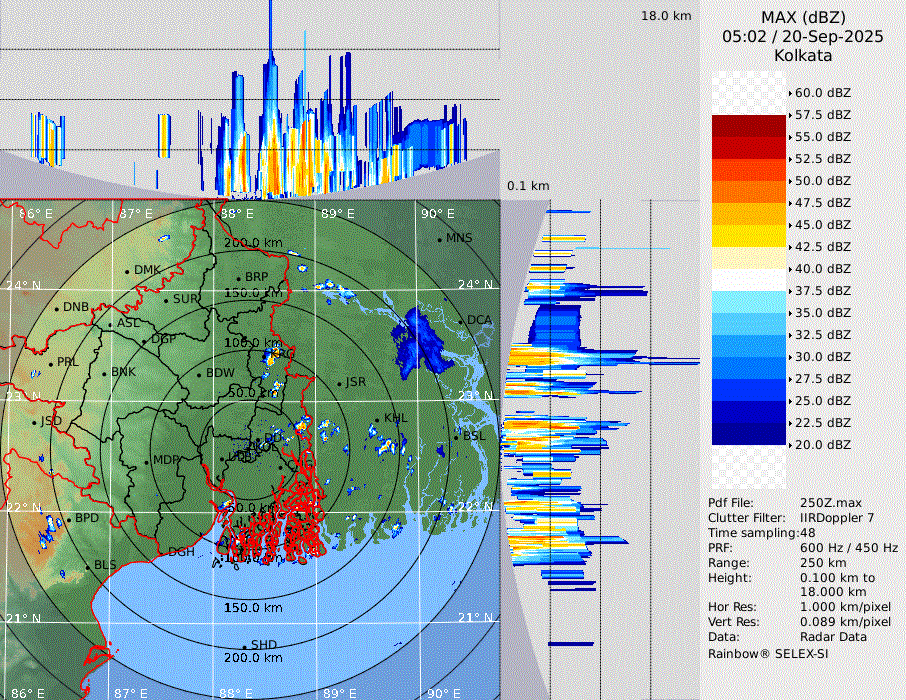Click the Rainbow SELEX-SI footer text
The width and height of the screenshot is (906, 700).
pyautogui.click(x=768, y=653)
